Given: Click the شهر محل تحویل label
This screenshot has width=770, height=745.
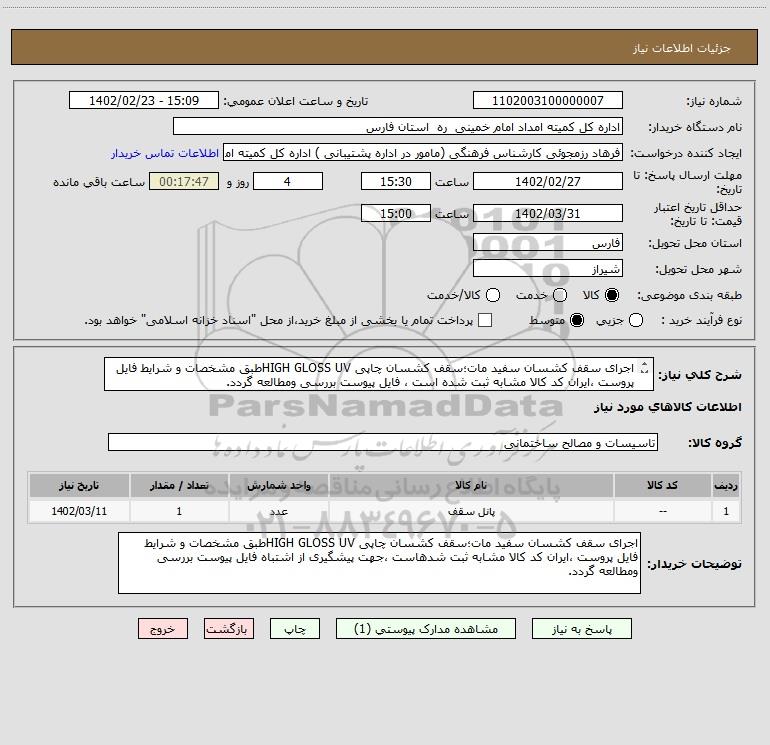Looking at the screenshot, I should [x=698, y=270].
